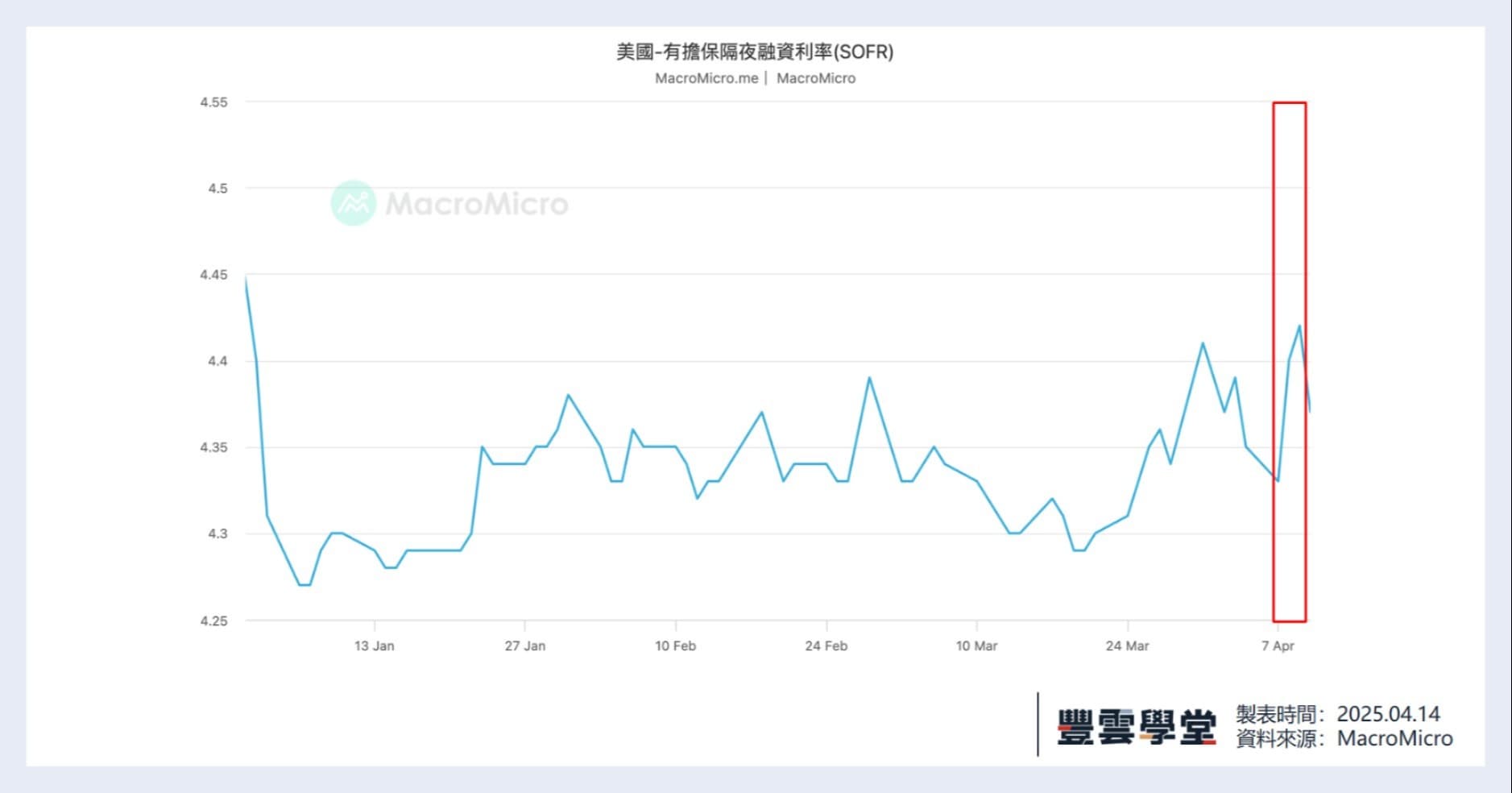The width and height of the screenshot is (1512, 793).
Task: Click the 10 Mar x-axis label
Action: click(x=976, y=646)
